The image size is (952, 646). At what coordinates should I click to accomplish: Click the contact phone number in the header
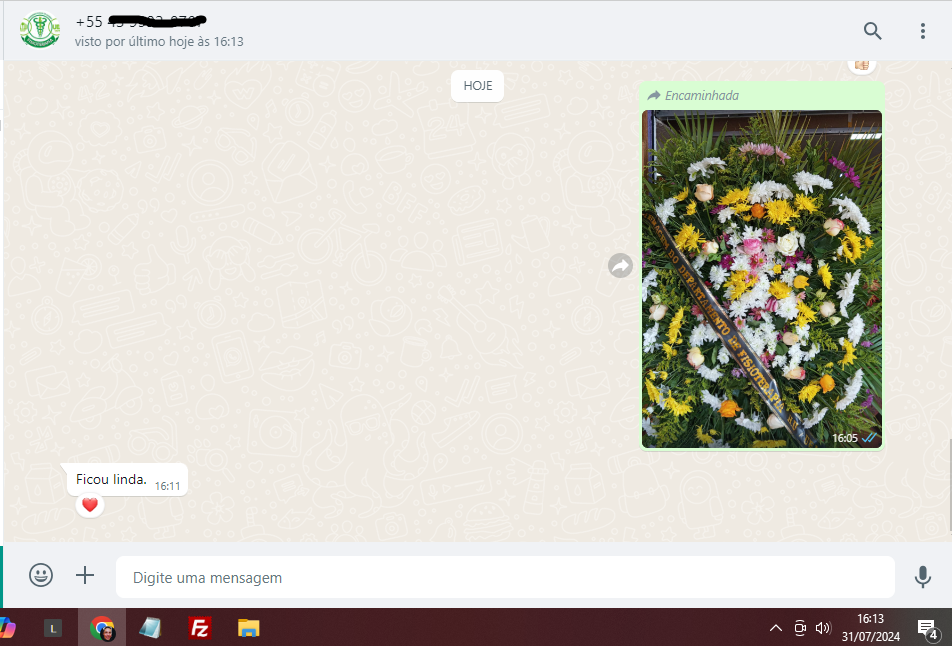point(141,22)
